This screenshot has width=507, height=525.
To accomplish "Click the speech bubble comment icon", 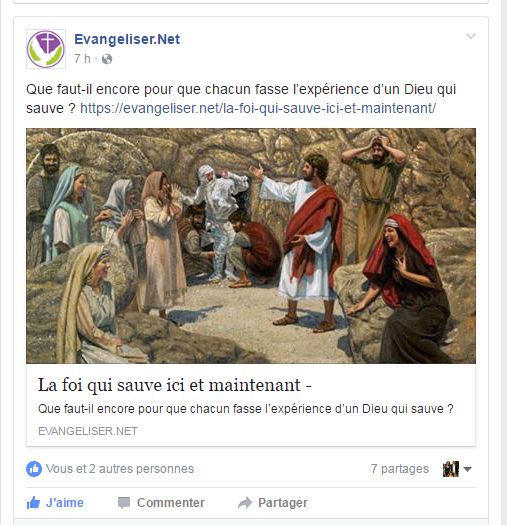I will click(x=124, y=503).
